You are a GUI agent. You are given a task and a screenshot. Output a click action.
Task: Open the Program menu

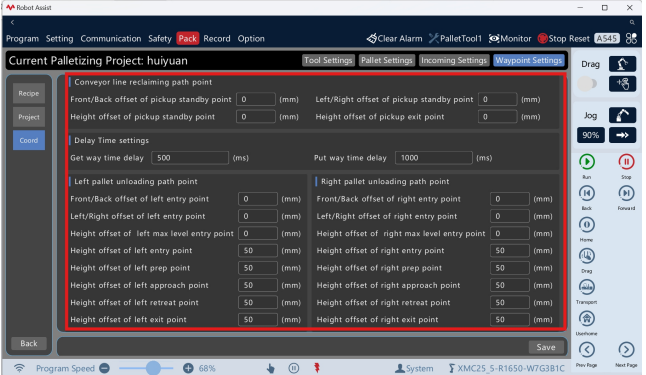pyautogui.click(x=22, y=39)
